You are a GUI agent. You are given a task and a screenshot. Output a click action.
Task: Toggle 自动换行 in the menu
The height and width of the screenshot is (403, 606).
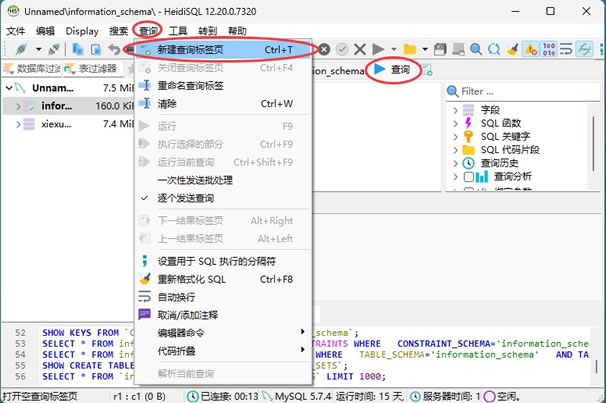coord(223,297)
